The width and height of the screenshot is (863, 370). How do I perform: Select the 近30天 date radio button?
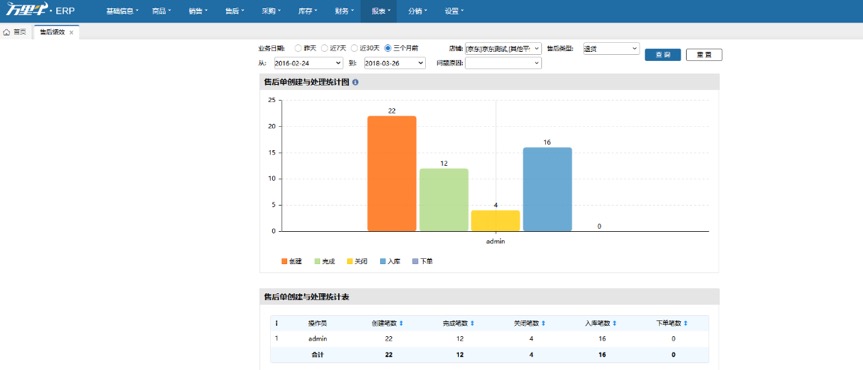pos(354,48)
